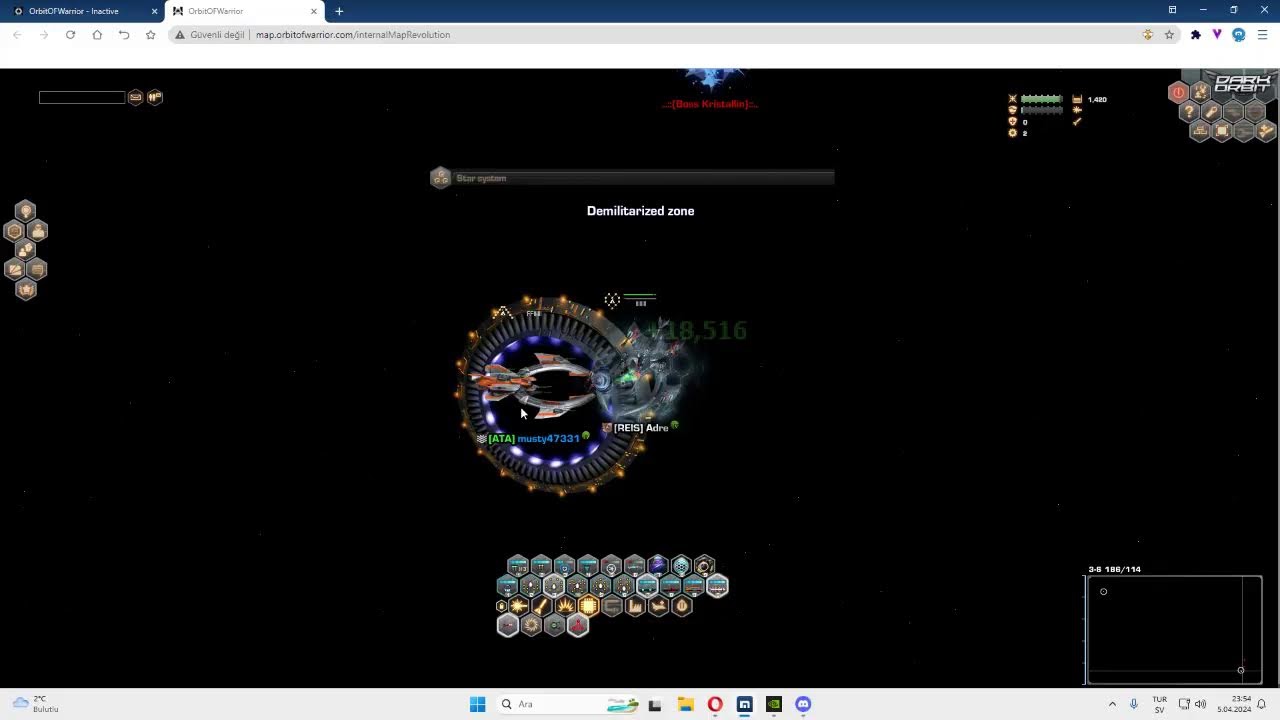Click the small battery icon beside action bar
Viewport: 1280px width, 720px height.
pyautogui.click(x=501, y=606)
